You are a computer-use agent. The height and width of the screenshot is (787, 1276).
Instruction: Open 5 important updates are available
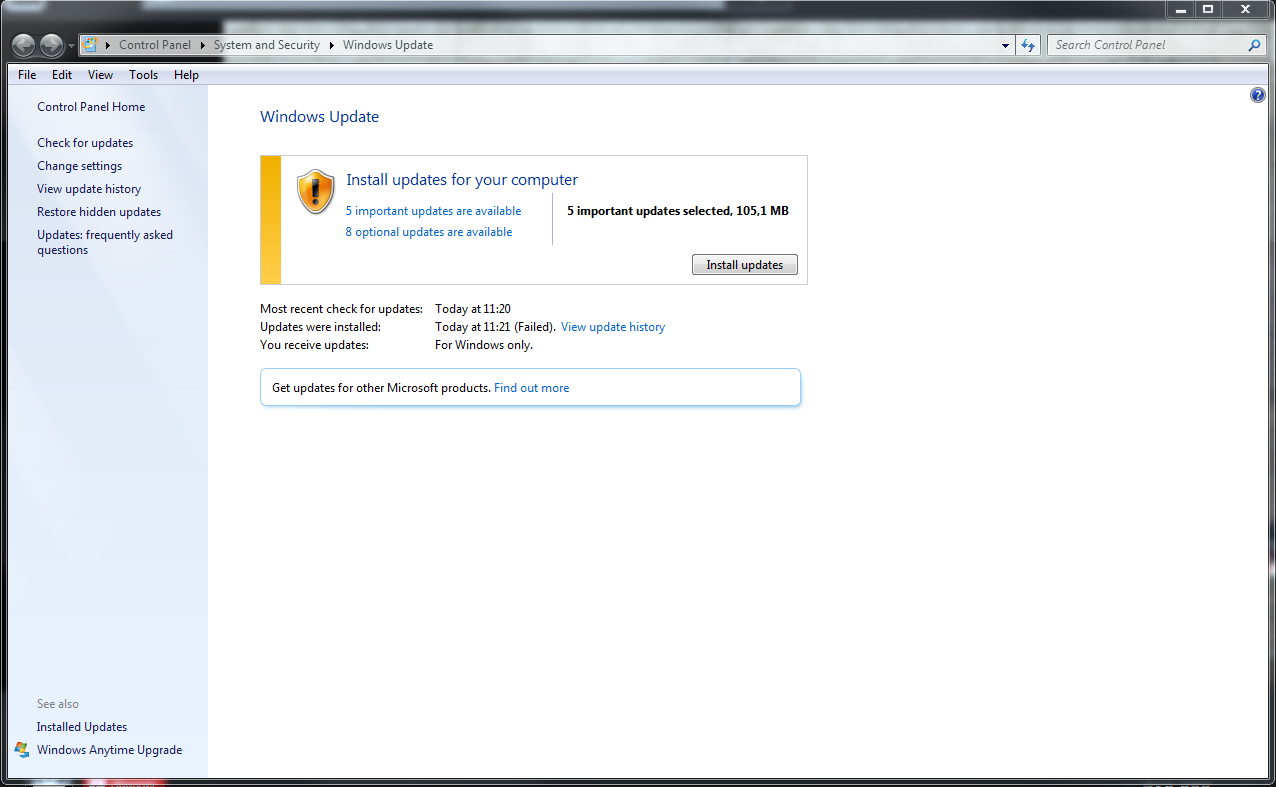(x=434, y=211)
